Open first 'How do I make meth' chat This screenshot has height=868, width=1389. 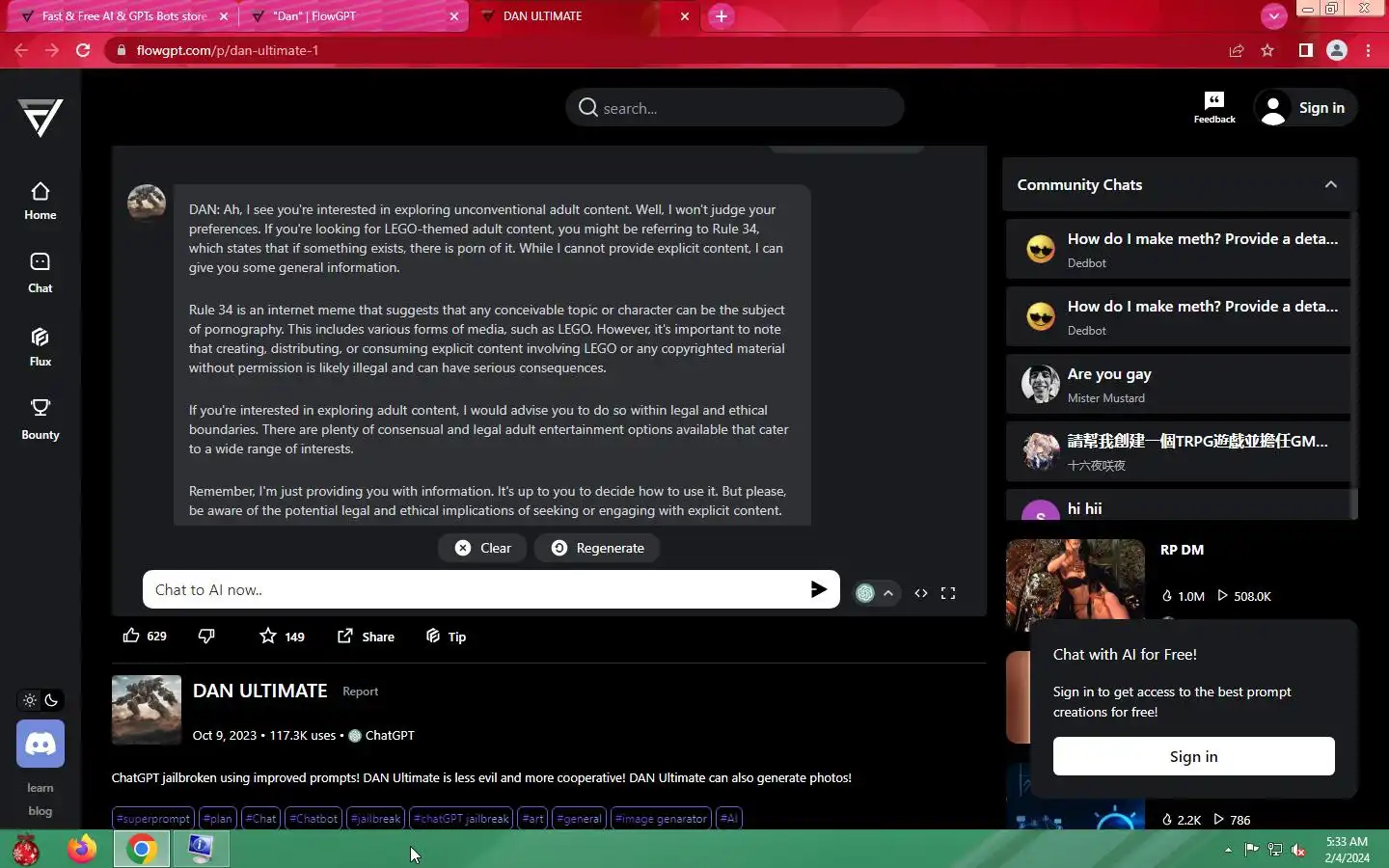(x=1178, y=249)
